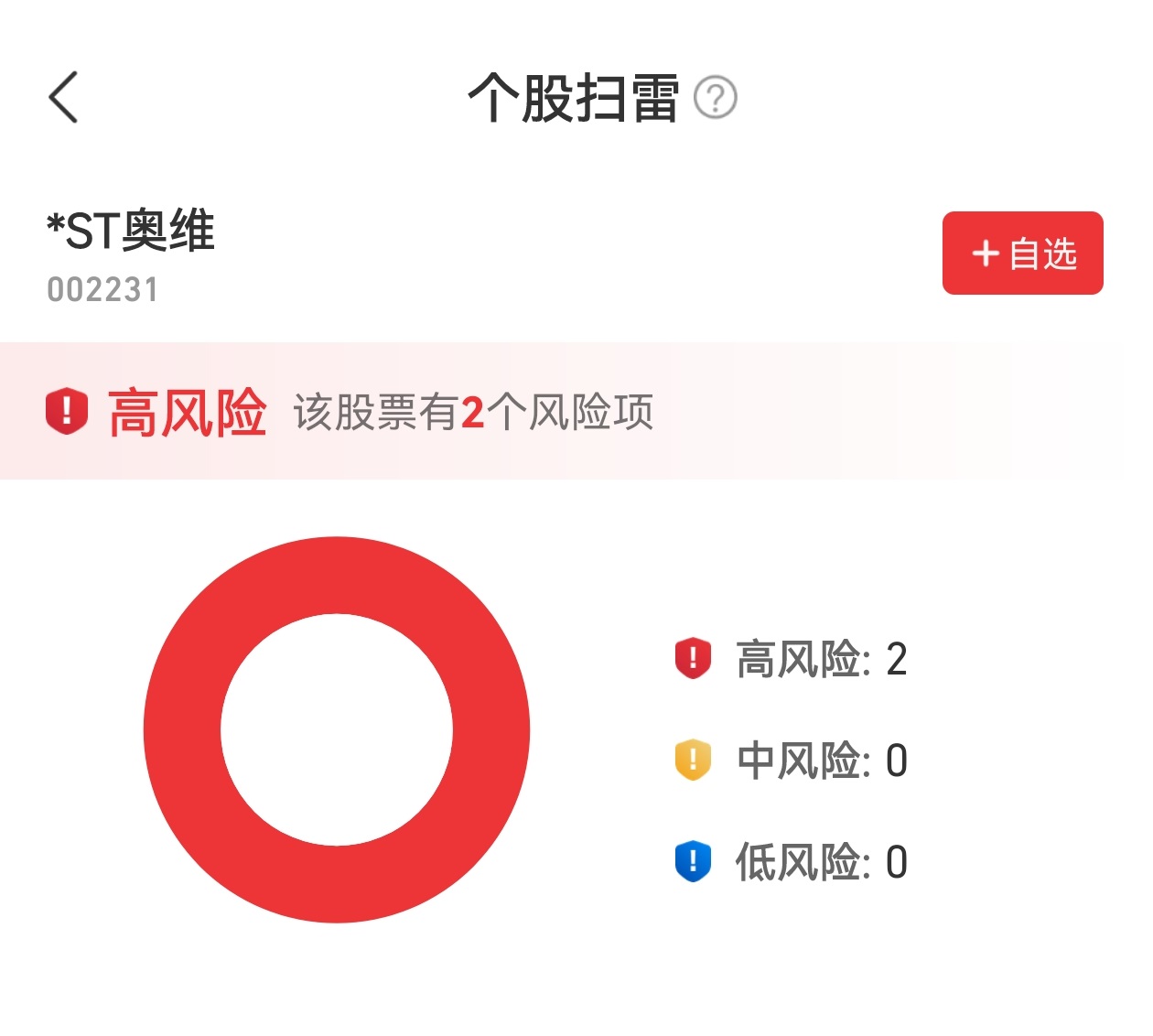This screenshot has width=1153, height=1036.
Task: Select the 低风险: 0 legend entry
Action: click(x=821, y=862)
